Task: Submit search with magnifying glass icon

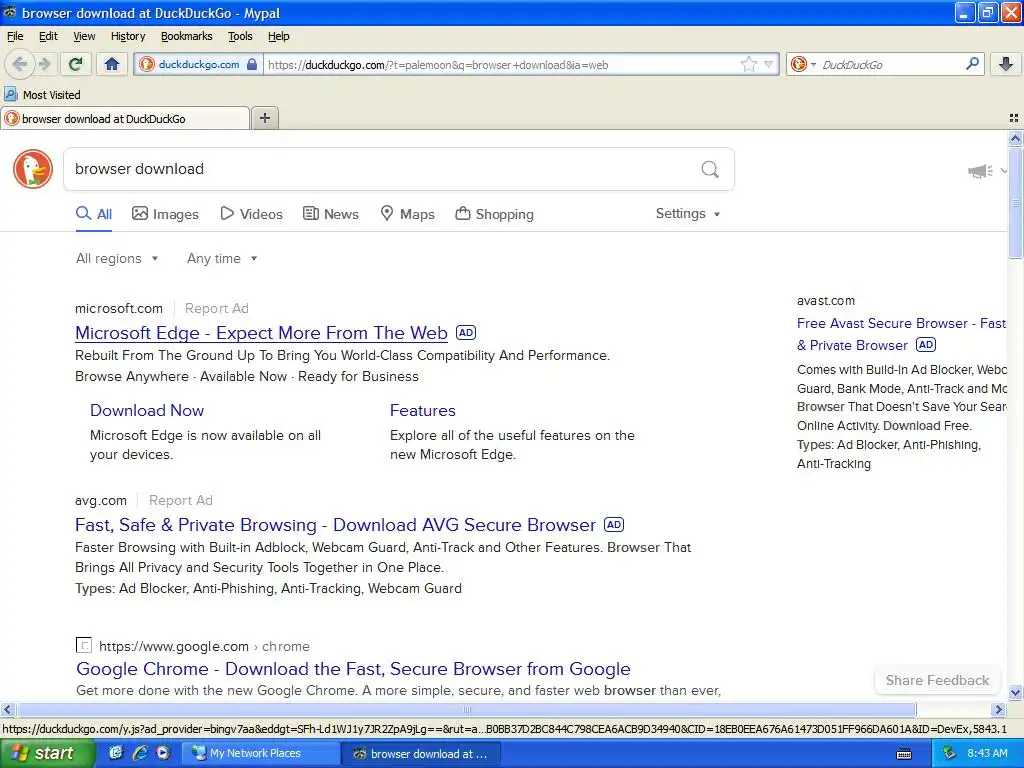Action: pos(710,169)
